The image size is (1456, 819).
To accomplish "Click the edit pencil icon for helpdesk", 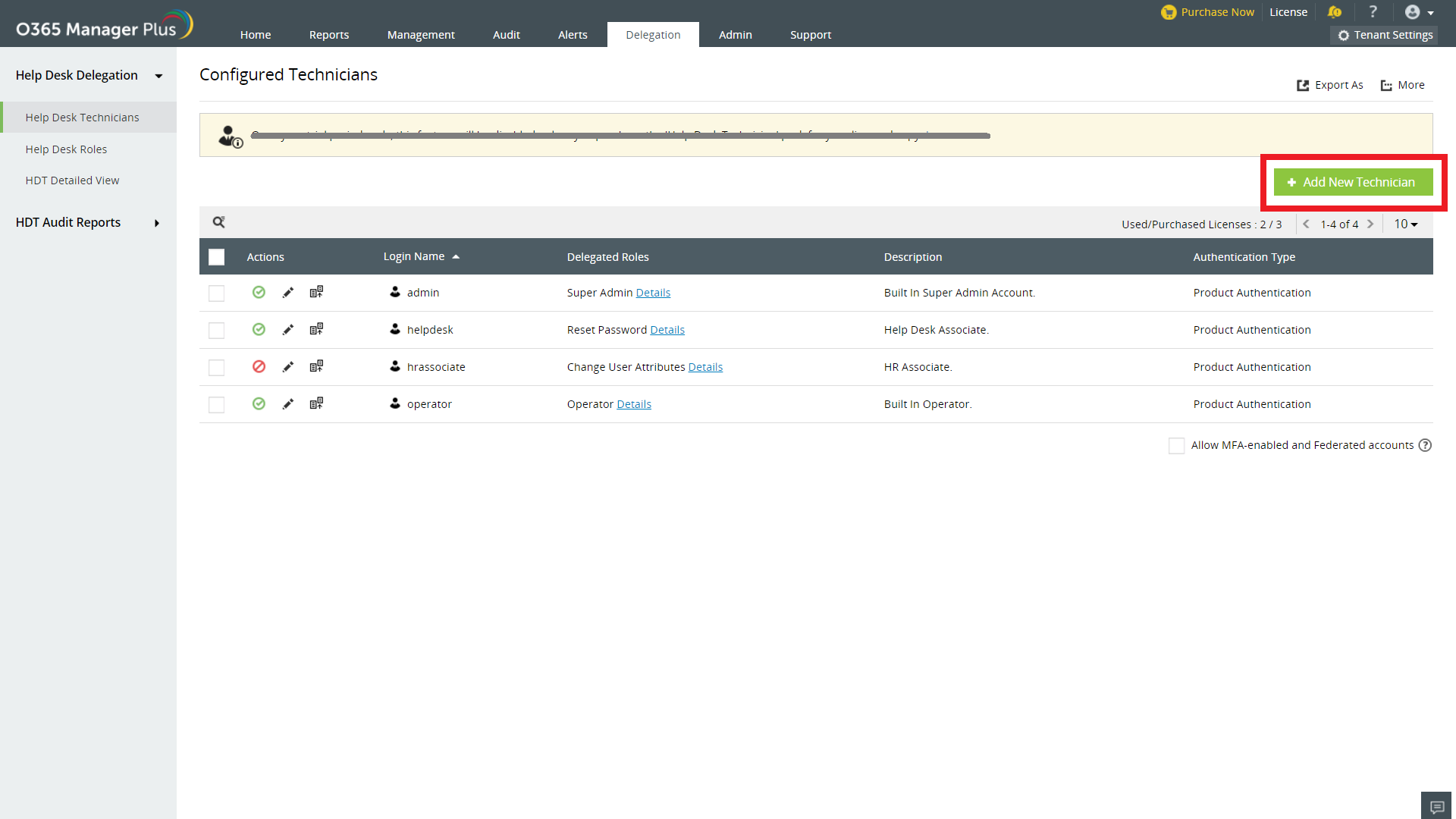I will (x=287, y=330).
